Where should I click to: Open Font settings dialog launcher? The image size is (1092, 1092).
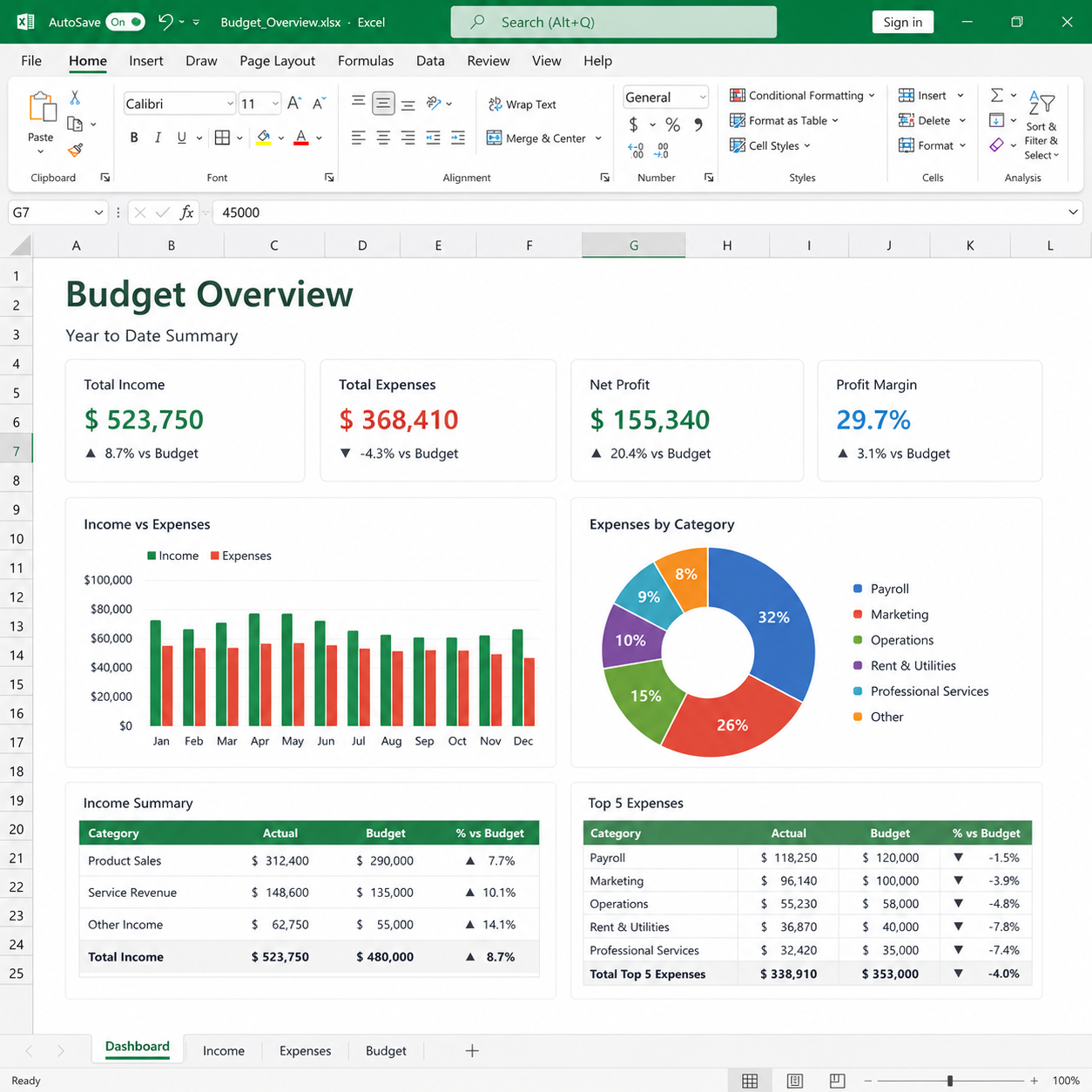329,178
